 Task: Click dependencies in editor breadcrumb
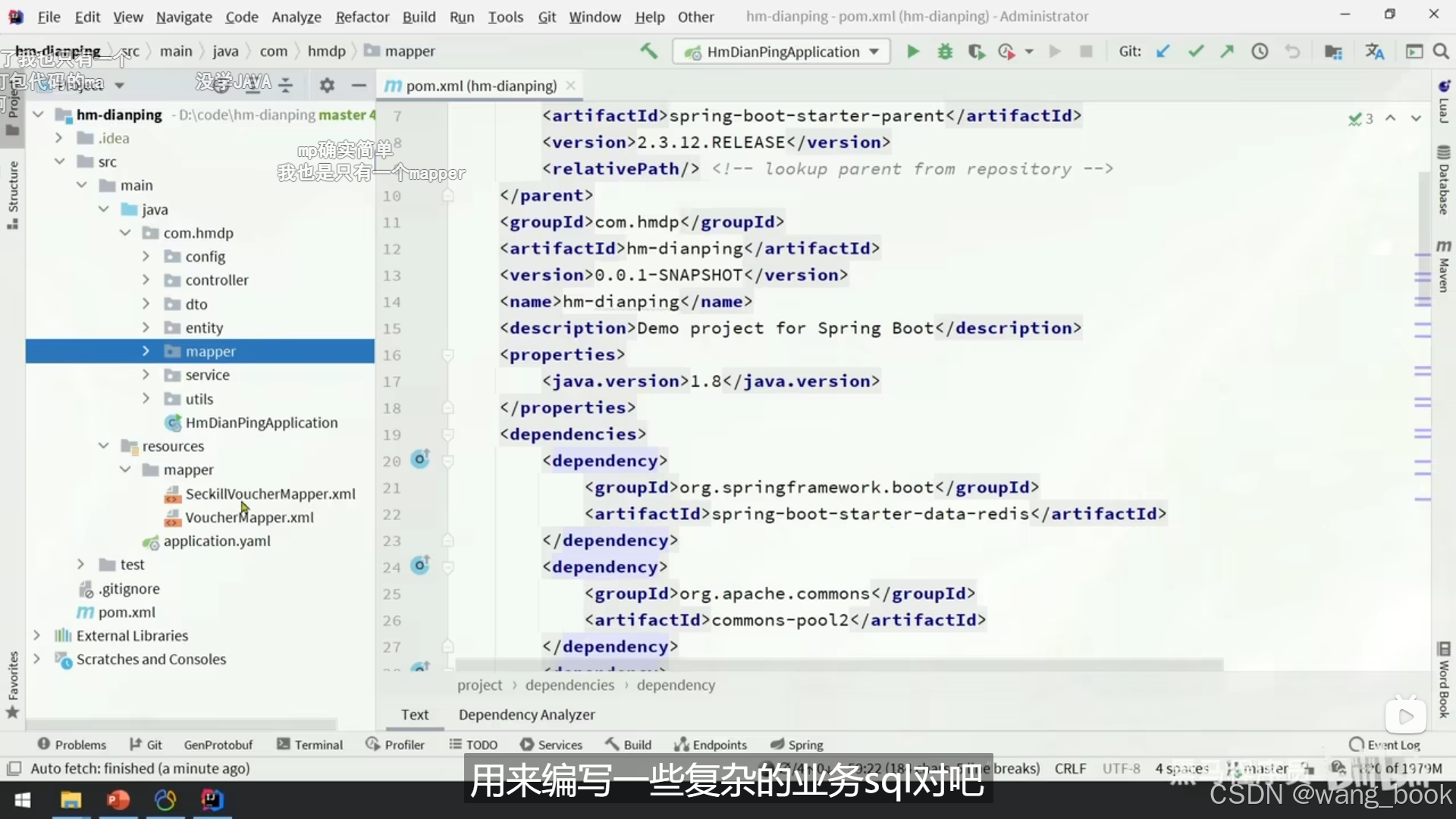pos(570,685)
